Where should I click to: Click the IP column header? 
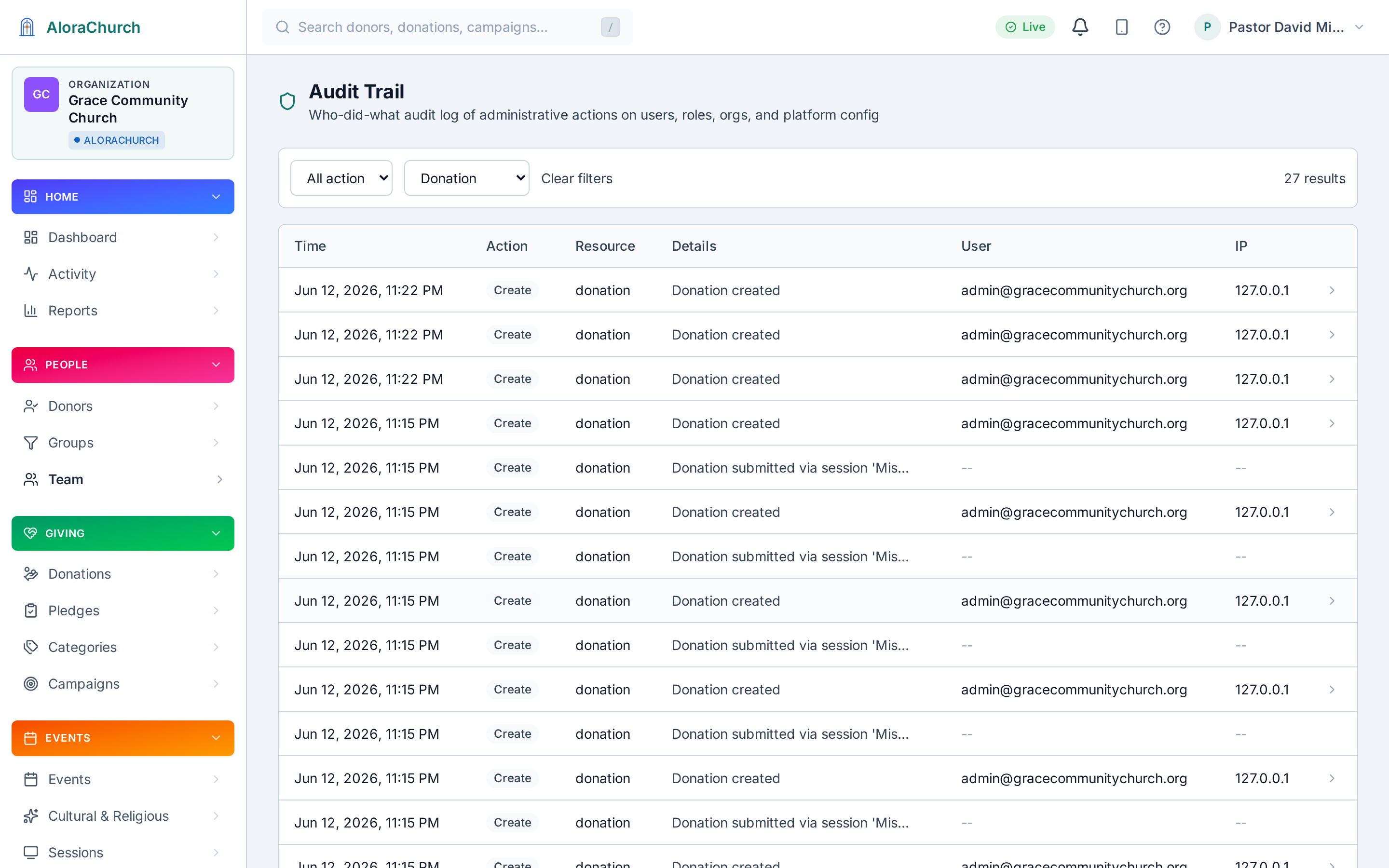click(1241, 246)
